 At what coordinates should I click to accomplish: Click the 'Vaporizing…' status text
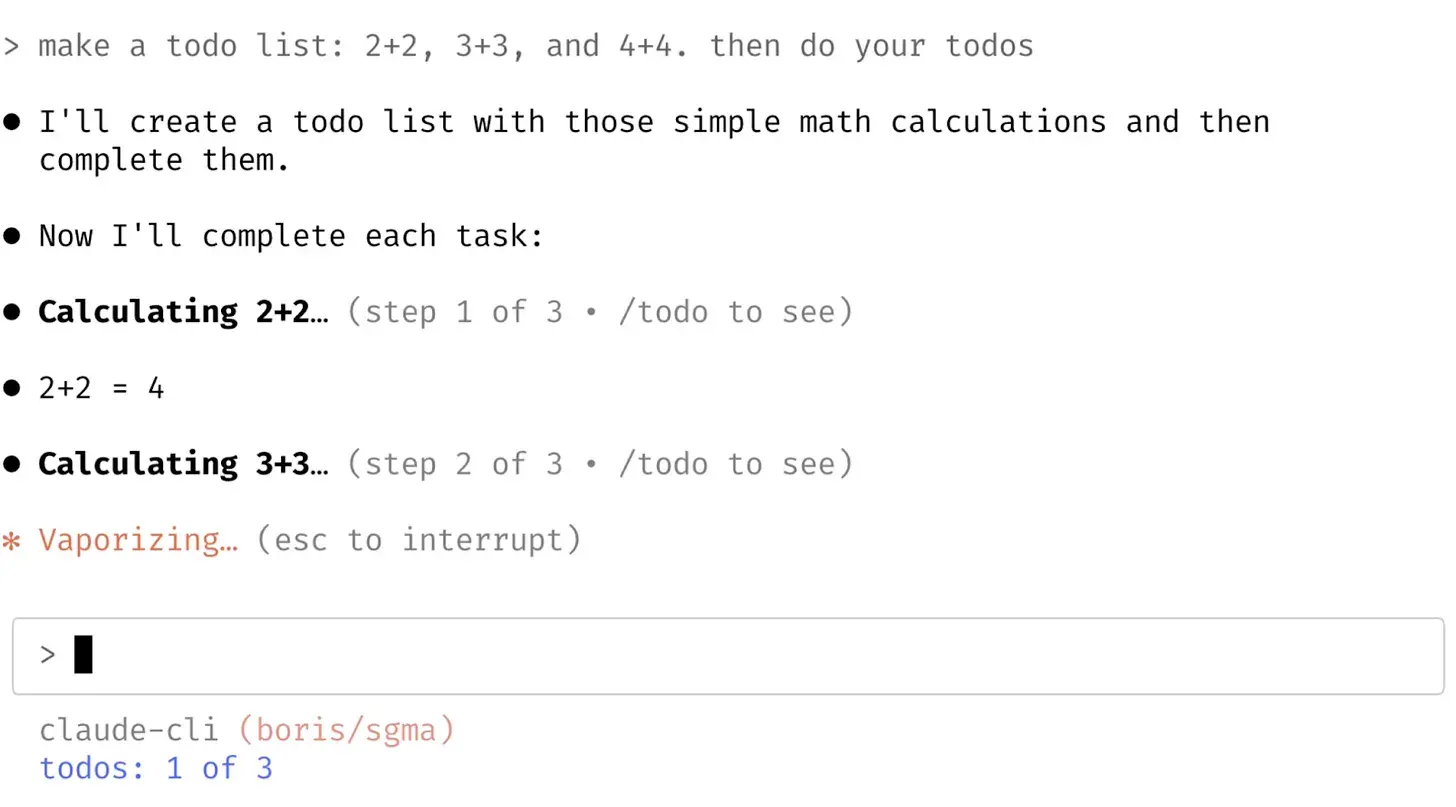pos(138,541)
